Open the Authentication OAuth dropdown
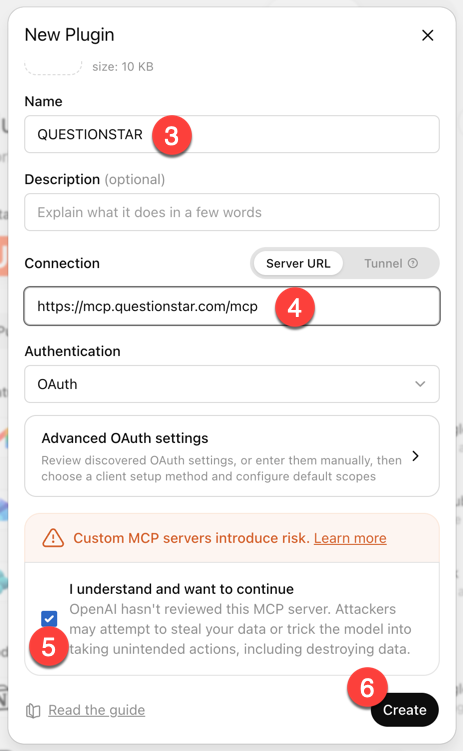 coord(232,384)
